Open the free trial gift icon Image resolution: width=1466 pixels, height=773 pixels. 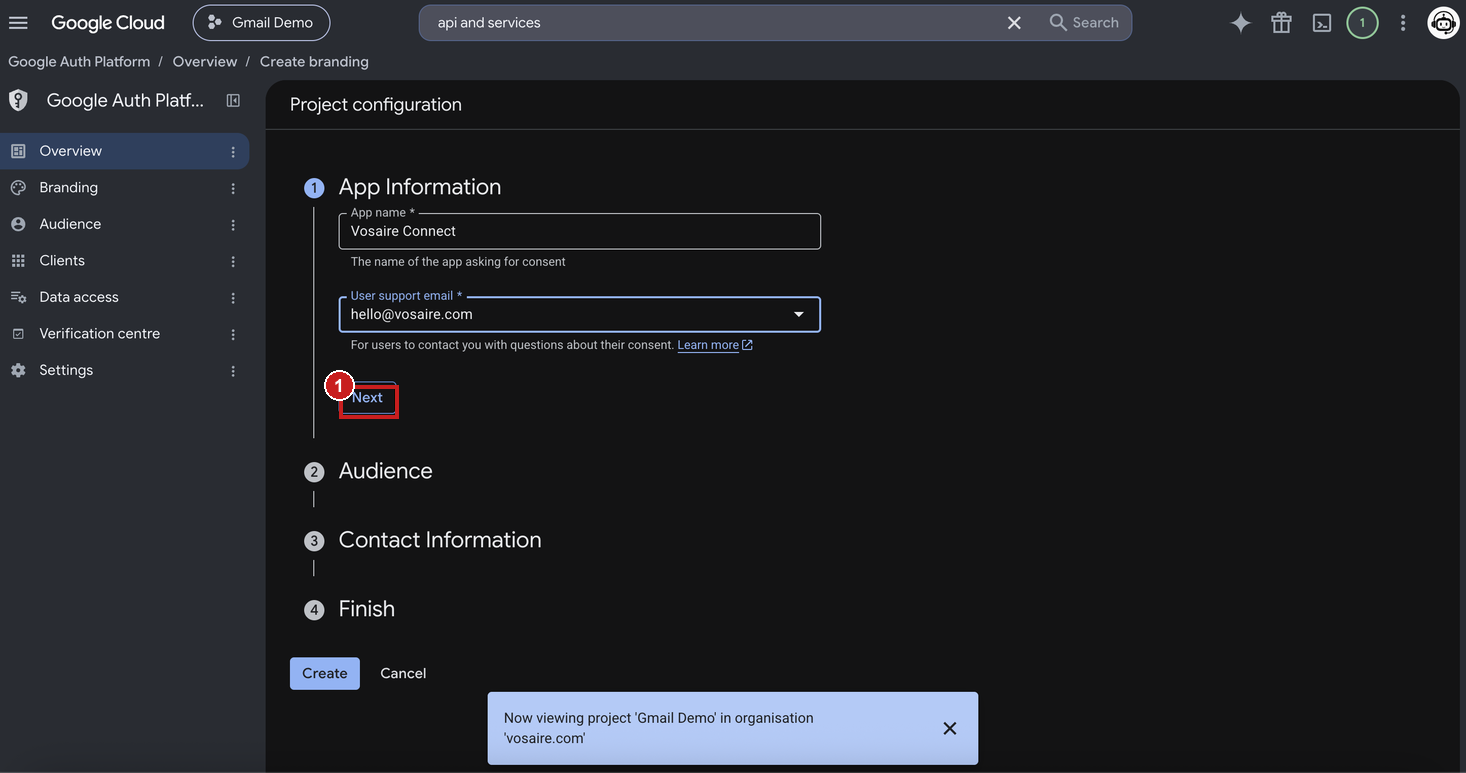tap(1281, 23)
